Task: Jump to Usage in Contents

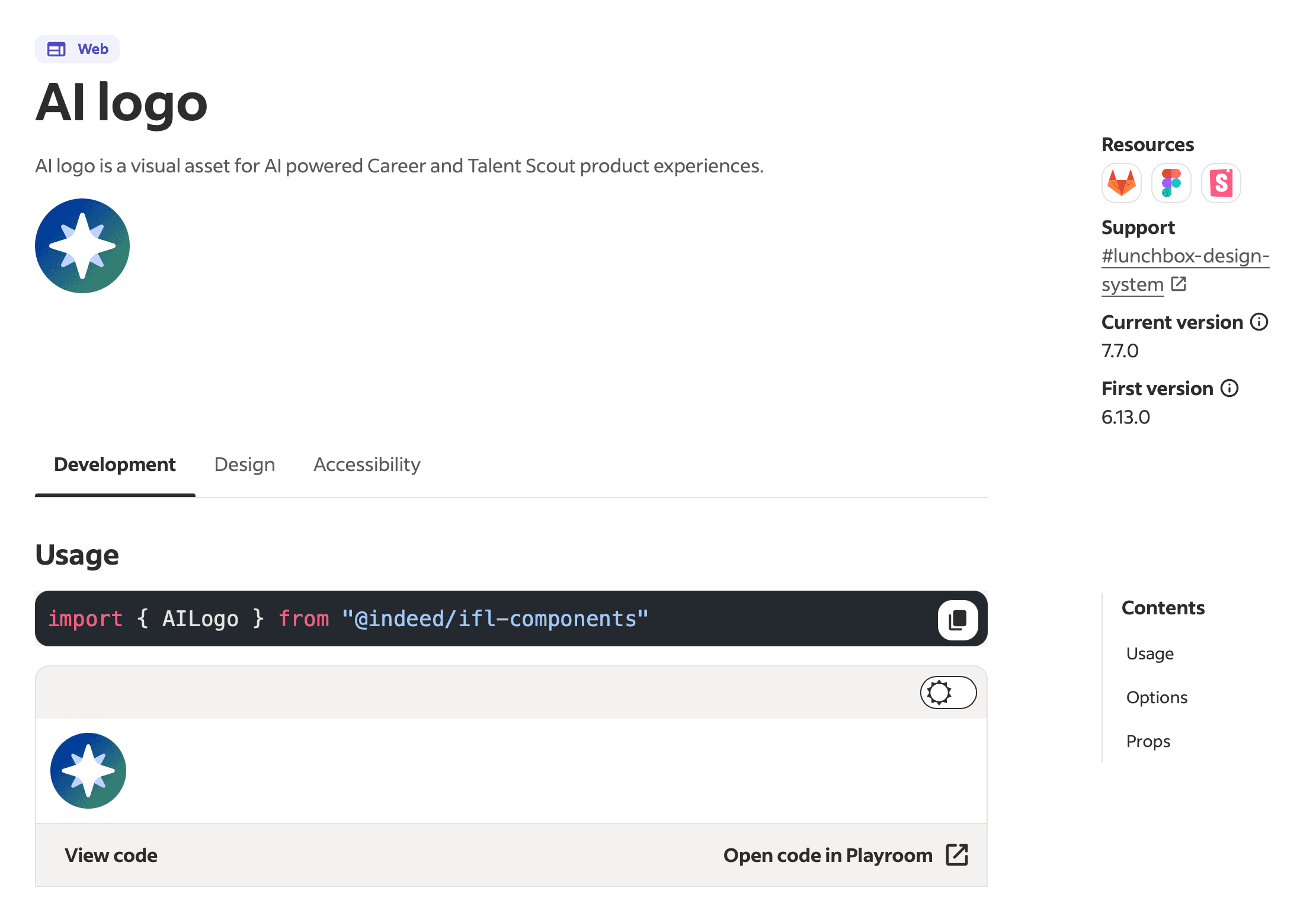Action: [x=1150, y=653]
